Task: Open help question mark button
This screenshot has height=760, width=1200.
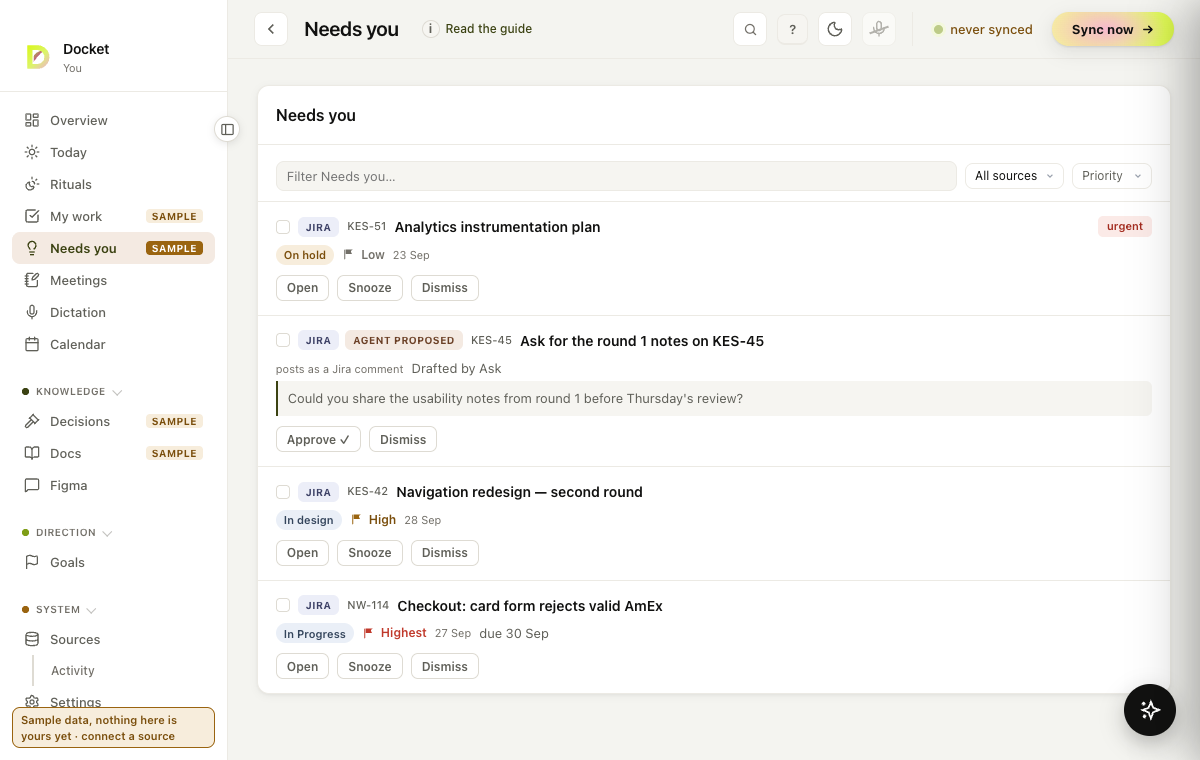Action: 792,29
